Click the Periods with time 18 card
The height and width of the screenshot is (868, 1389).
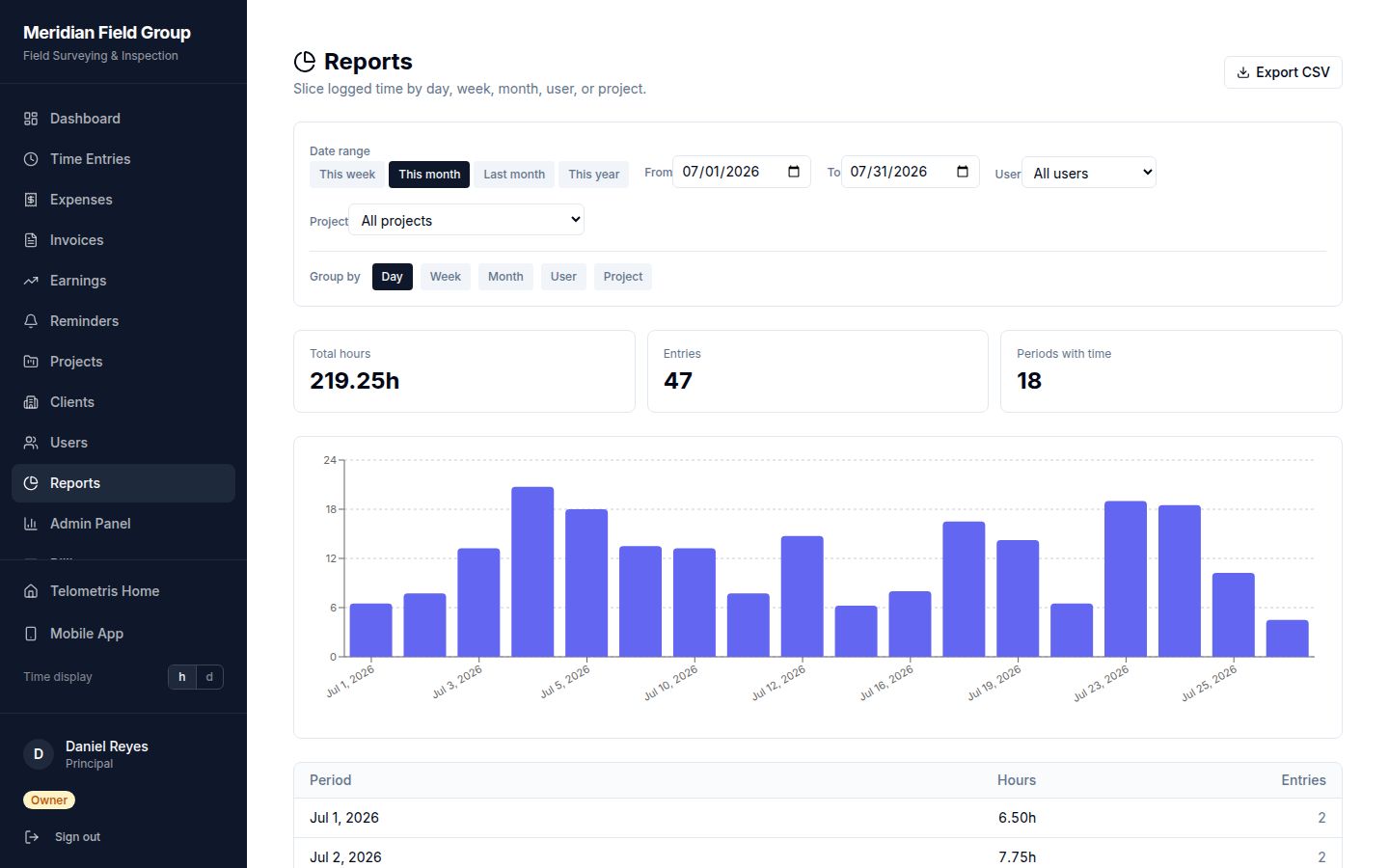click(1171, 371)
